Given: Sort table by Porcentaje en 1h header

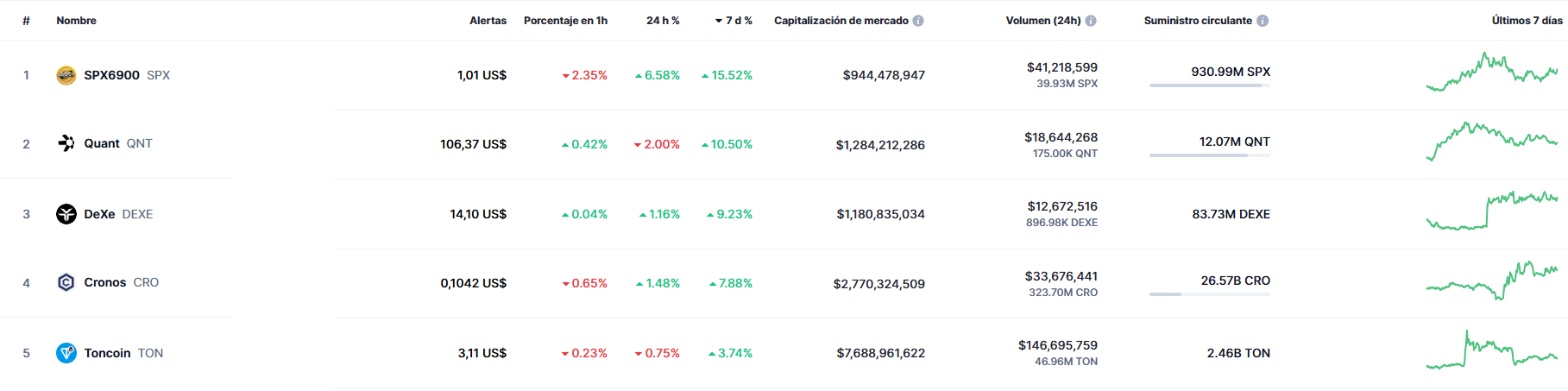Looking at the screenshot, I should click(x=565, y=21).
